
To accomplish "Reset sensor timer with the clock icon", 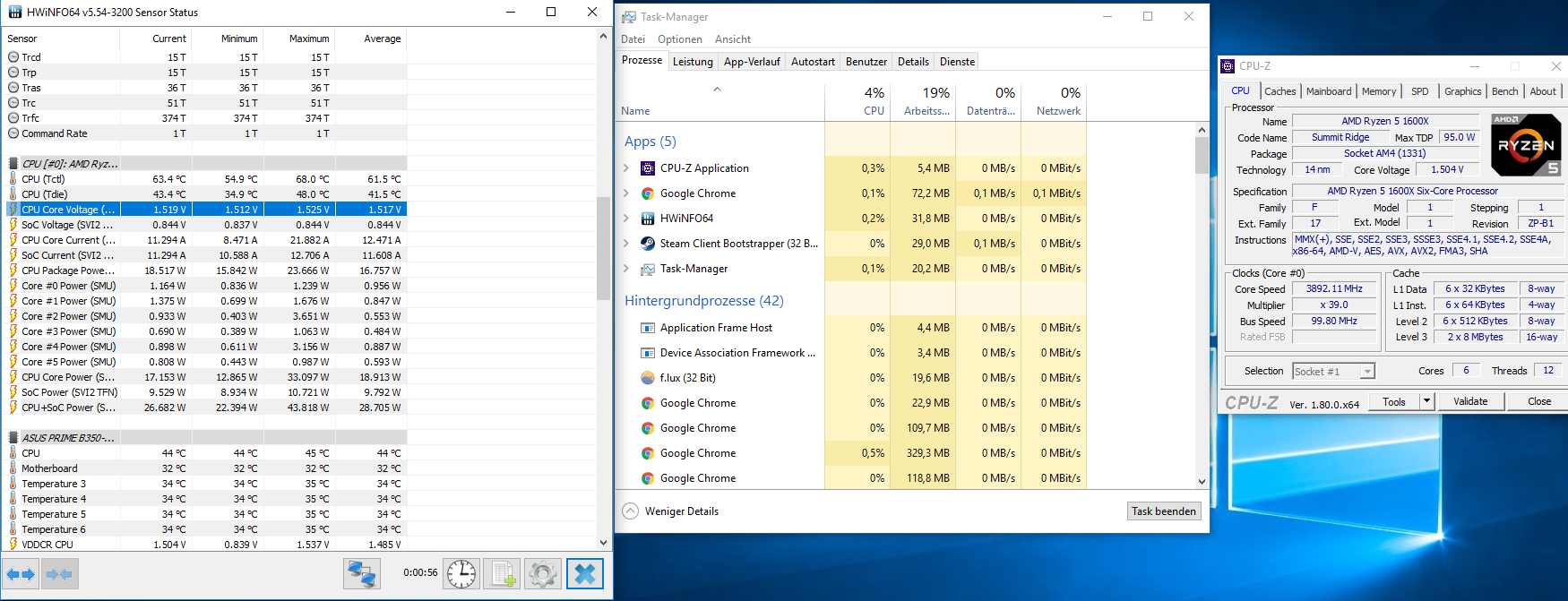I will point(461,574).
